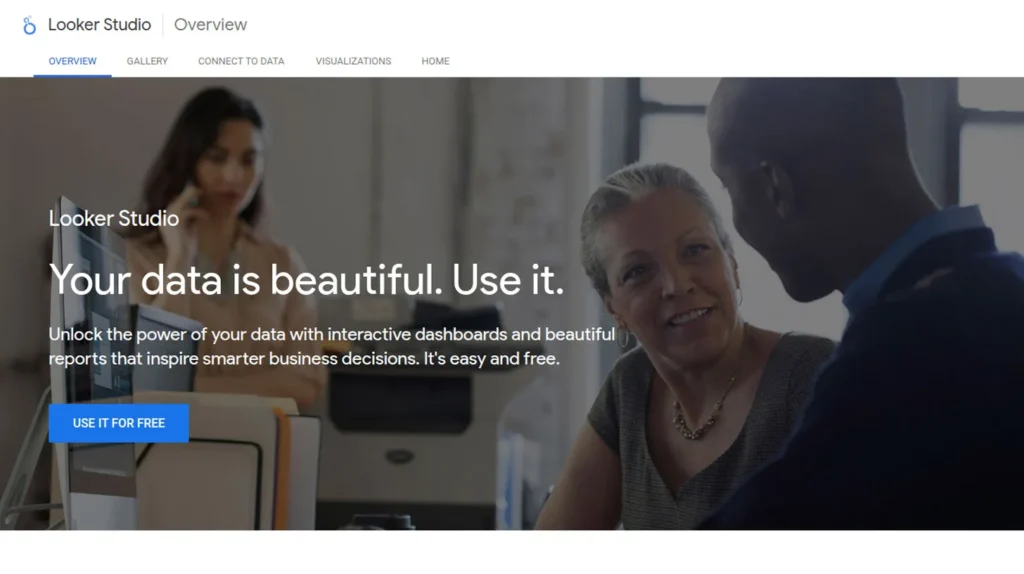Viewport: 1024px width, 574px height.
Task: Select the OVERVIEW tab
Action: (x=72, y=61)
